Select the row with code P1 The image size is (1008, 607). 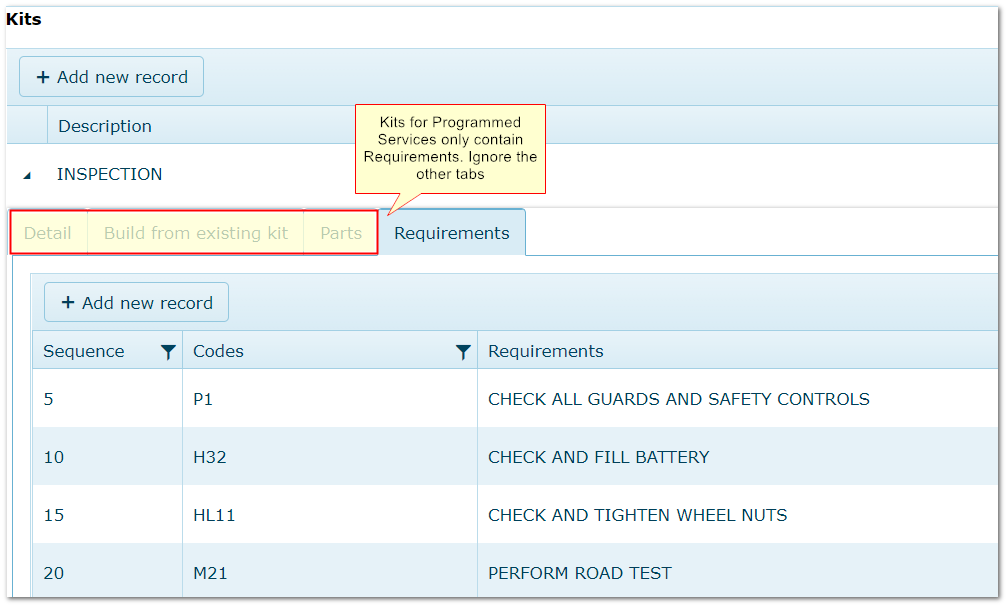(203, 399)
